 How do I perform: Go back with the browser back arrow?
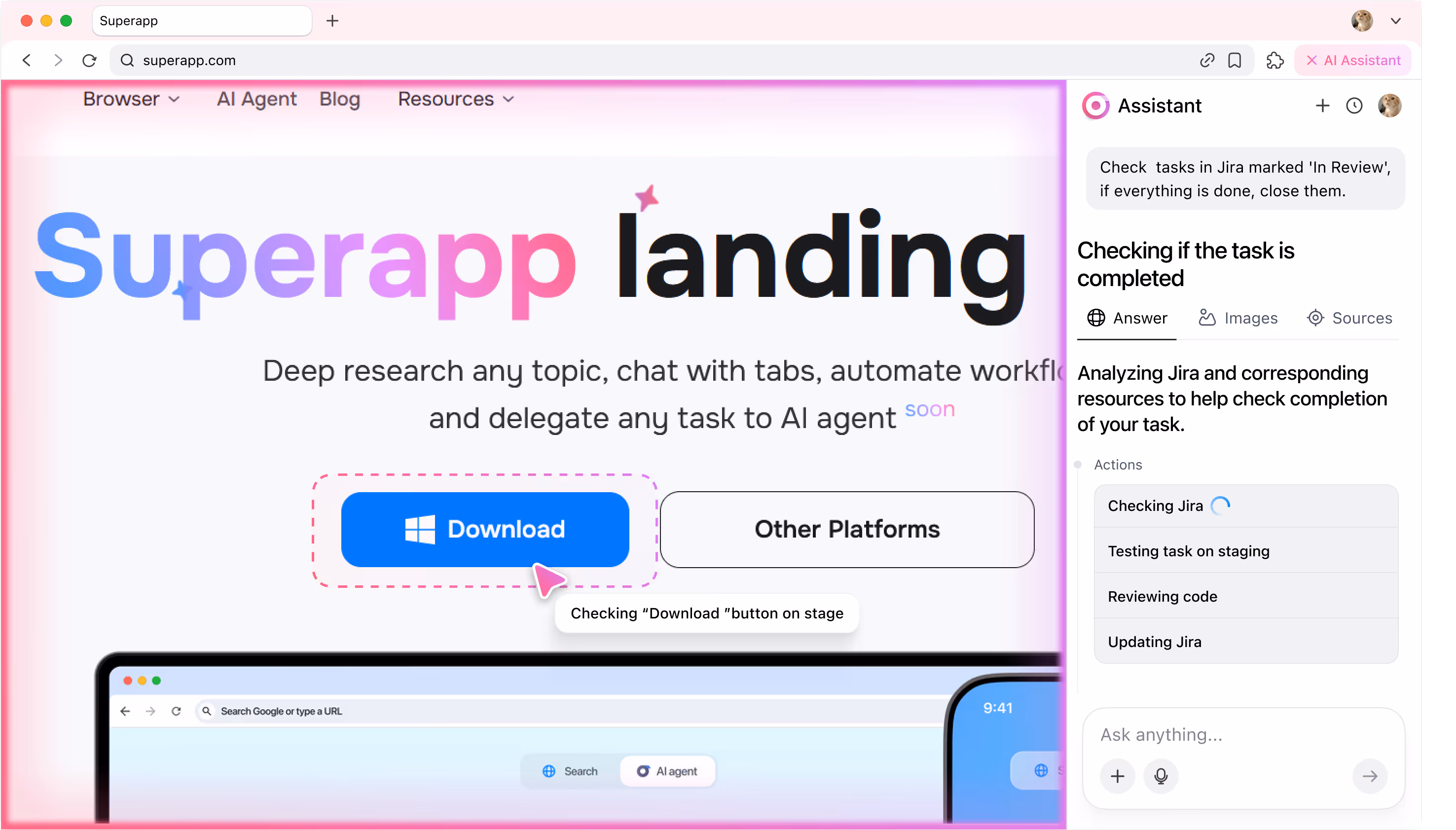pos(27,60)
